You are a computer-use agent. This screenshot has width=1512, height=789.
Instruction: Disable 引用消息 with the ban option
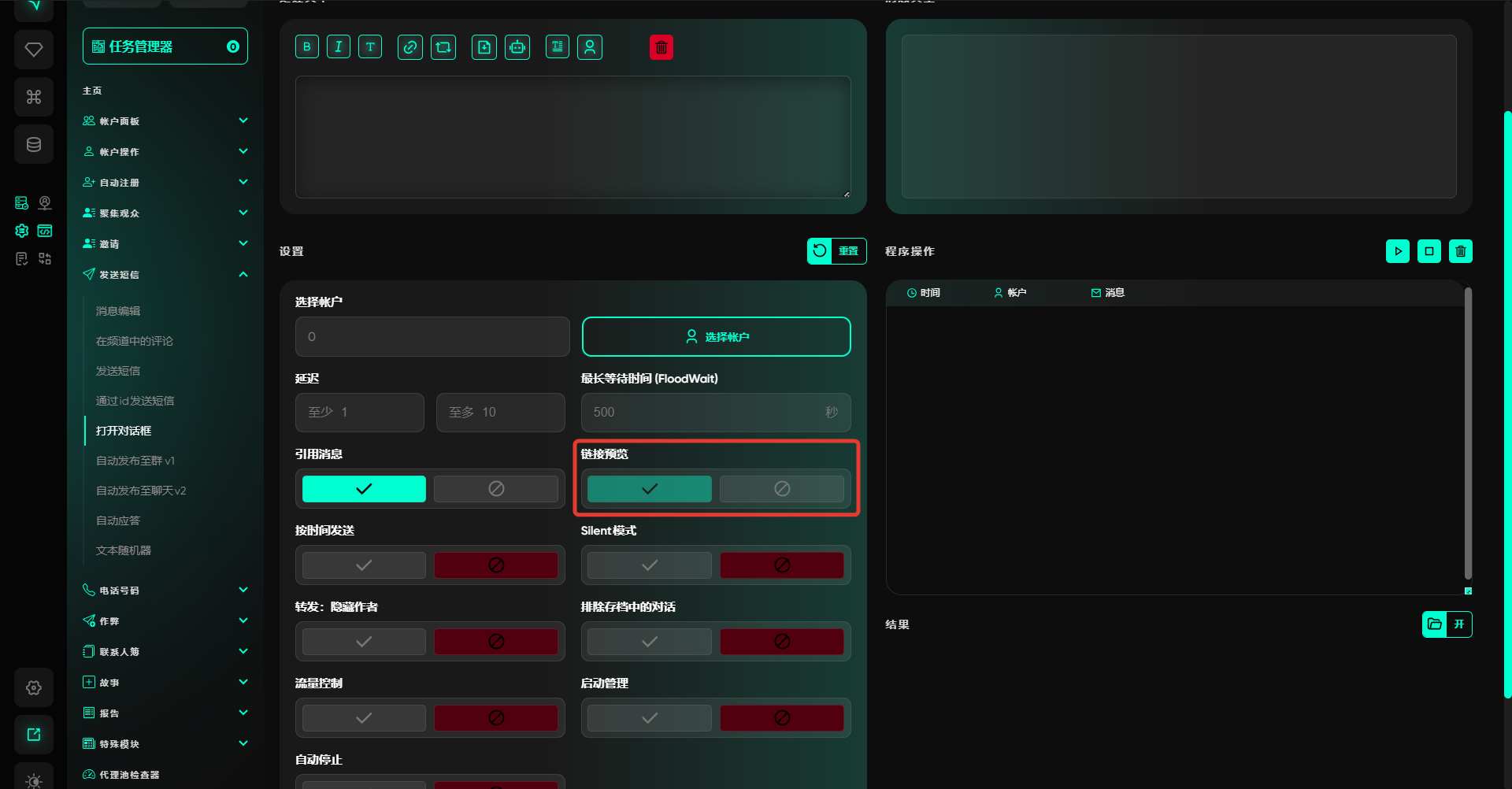coord(496,489)
